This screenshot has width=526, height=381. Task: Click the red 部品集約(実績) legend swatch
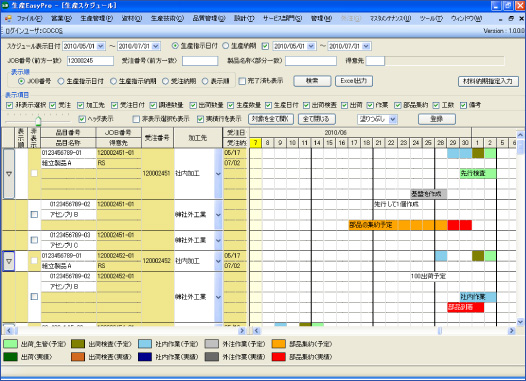(x=279, y=357)
